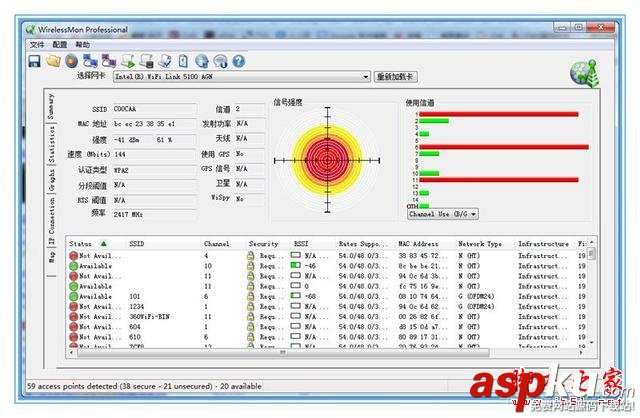640x418 pixels.
Task: Open file with the folder toolbar icon
Action: tap(53, 61)
